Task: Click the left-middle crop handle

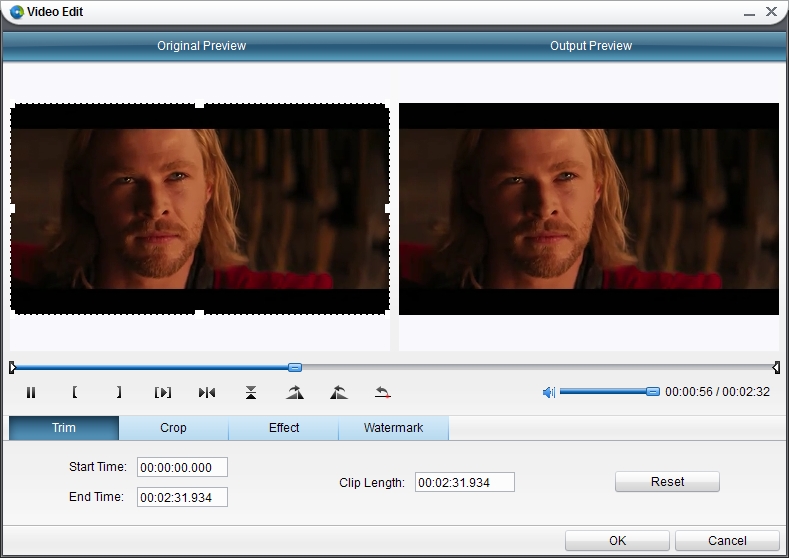Action: (12, 208)
